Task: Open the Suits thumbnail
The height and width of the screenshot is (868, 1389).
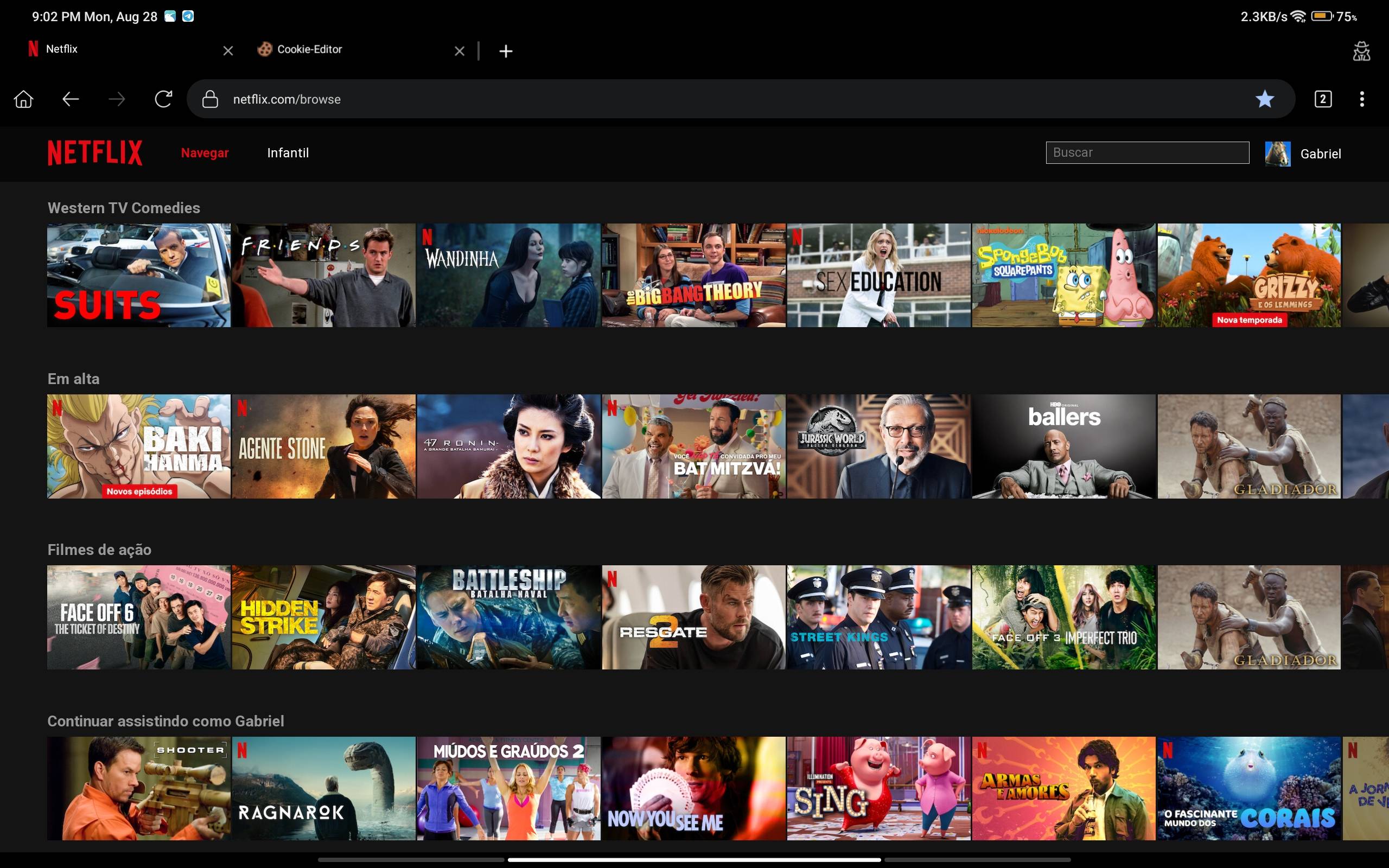Action: click(x=139, y=276)
